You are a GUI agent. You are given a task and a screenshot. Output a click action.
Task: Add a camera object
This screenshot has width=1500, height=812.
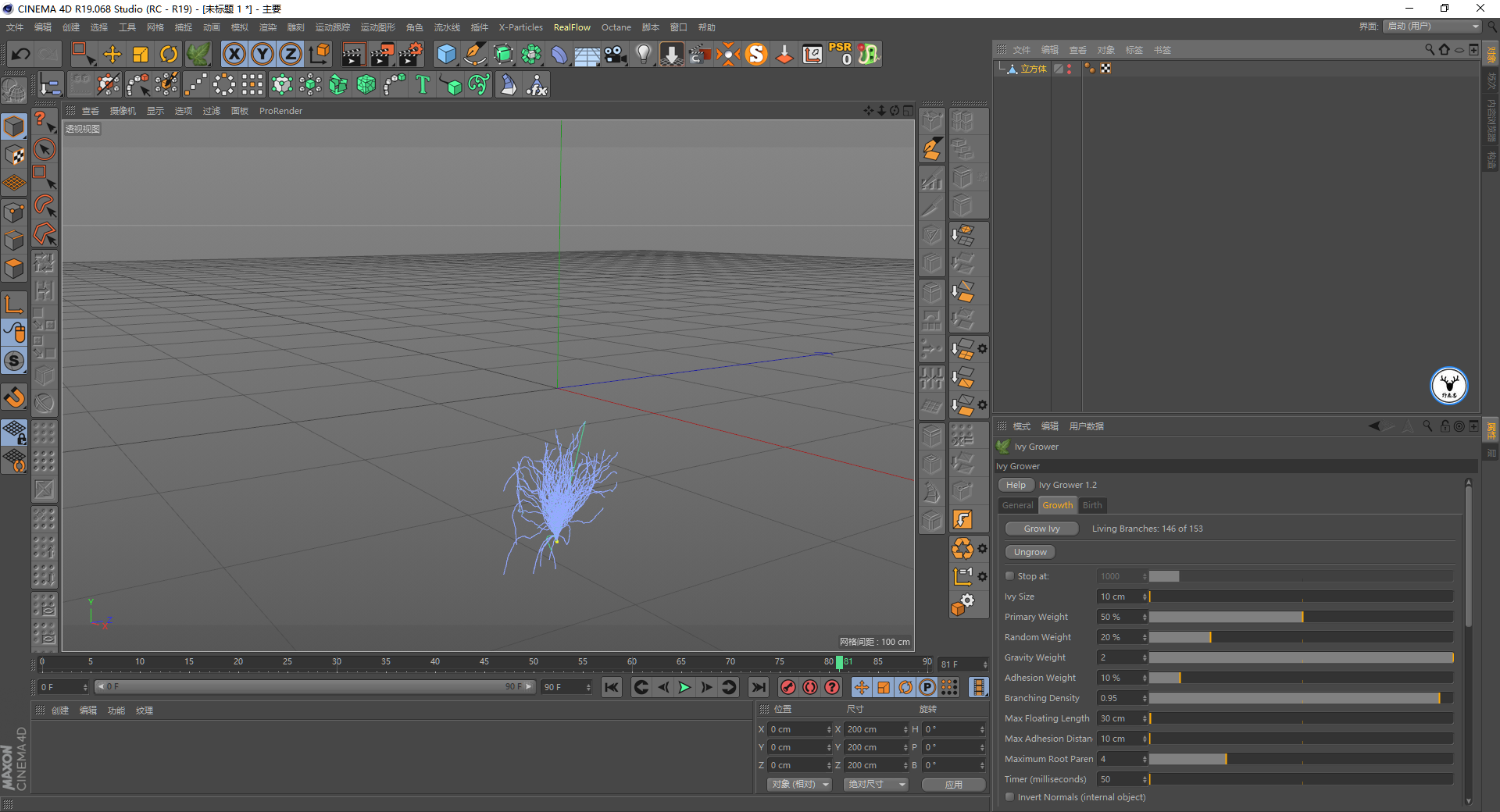(616, 54)
